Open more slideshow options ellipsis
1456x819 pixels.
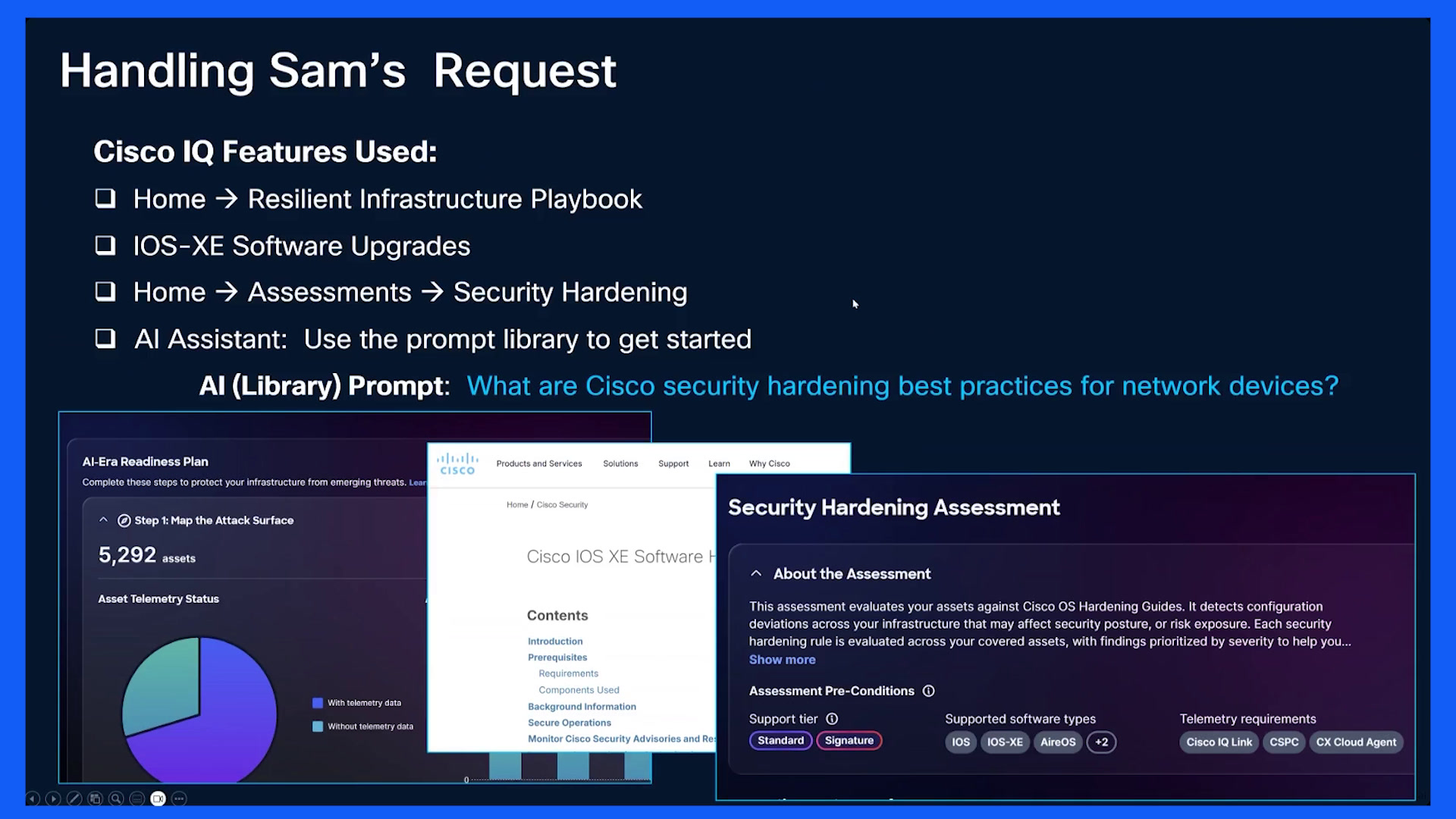[x=179, y=799]
